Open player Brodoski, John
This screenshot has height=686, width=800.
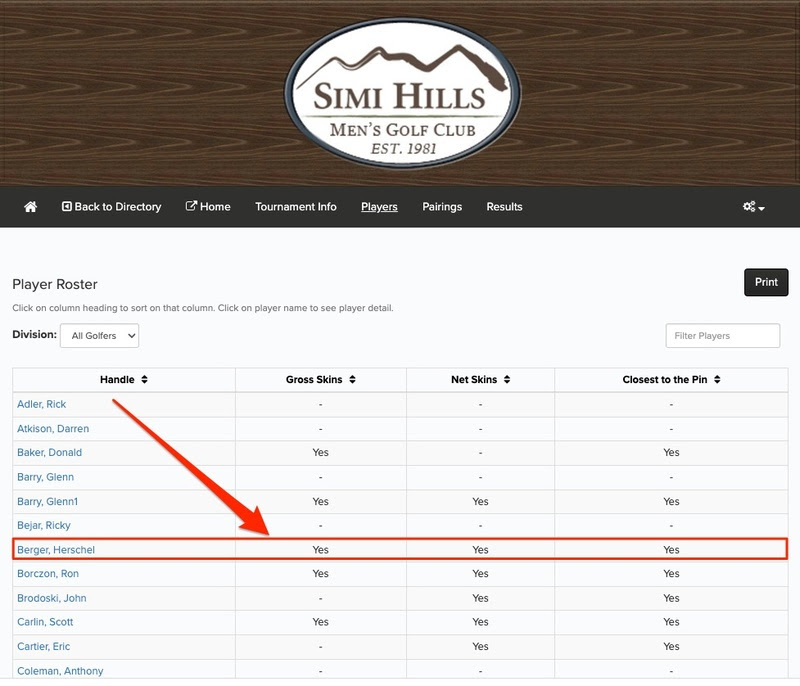coord(52,598)
